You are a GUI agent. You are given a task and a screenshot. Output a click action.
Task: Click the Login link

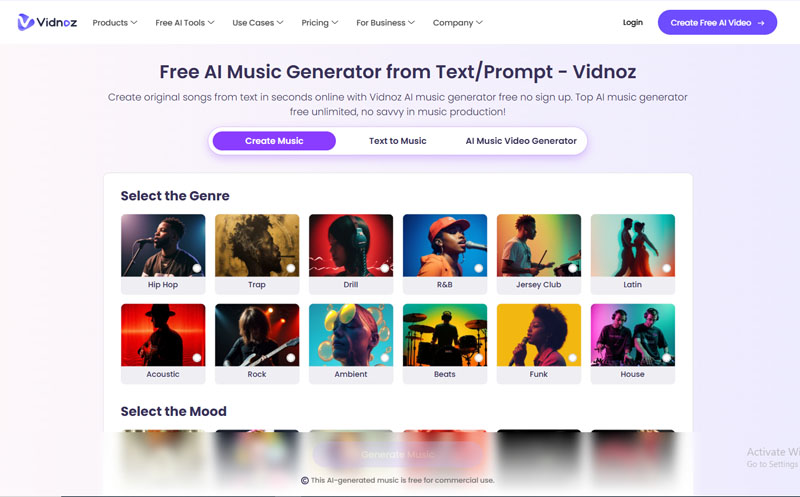point(633,22)
